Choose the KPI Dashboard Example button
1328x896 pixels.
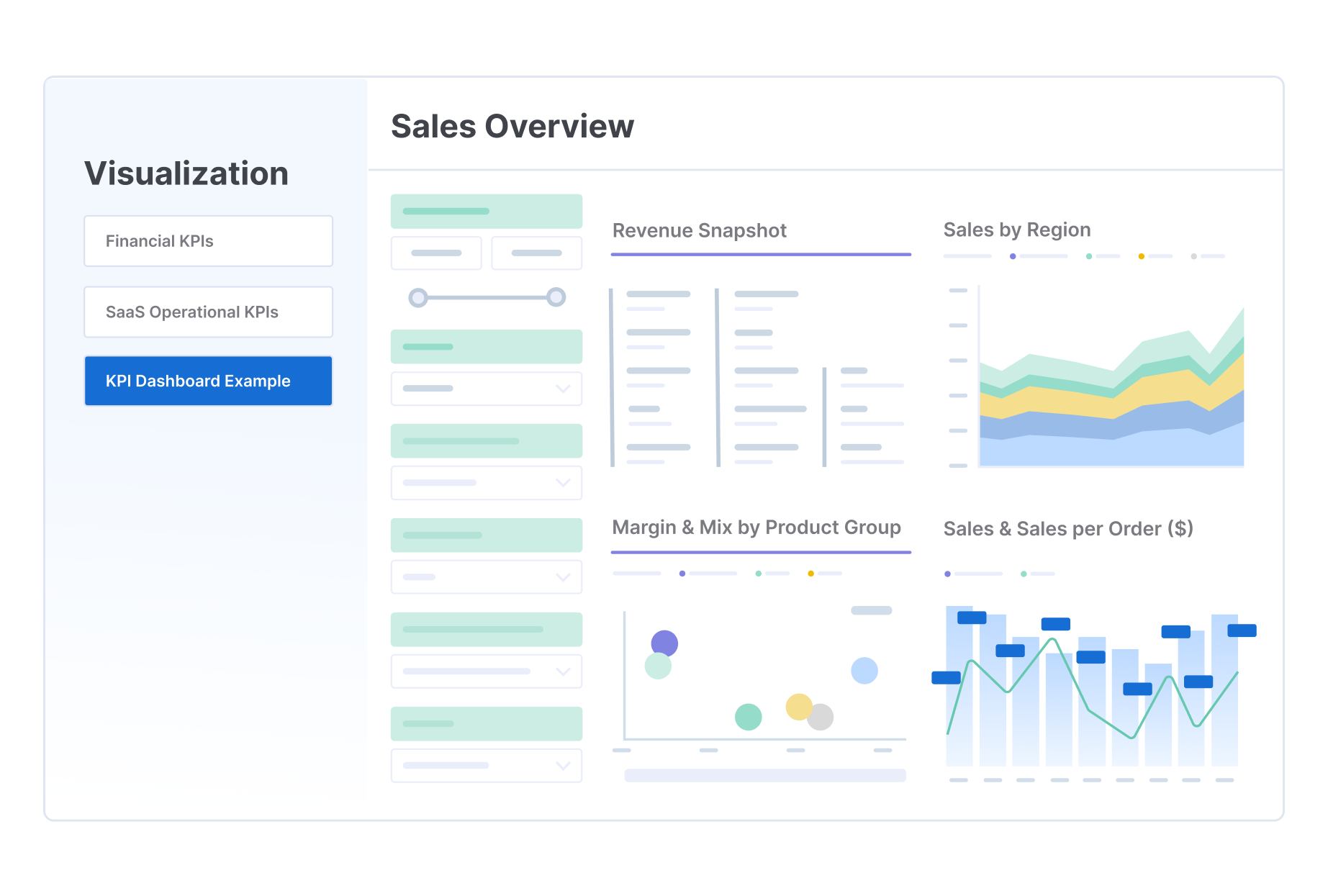[x=208, y=381]
